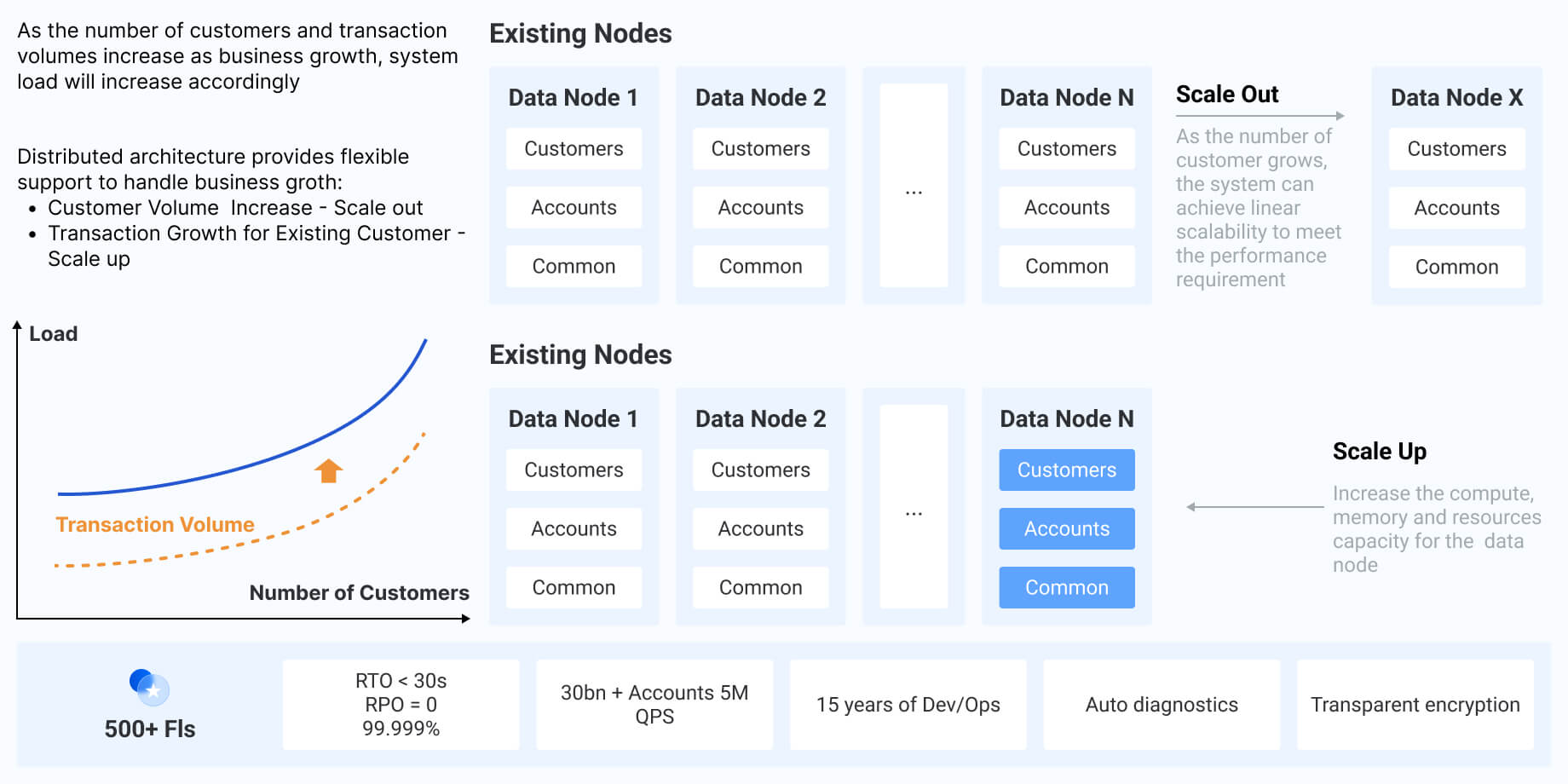Click the Scale Out arrow line

pos(1260,116)
